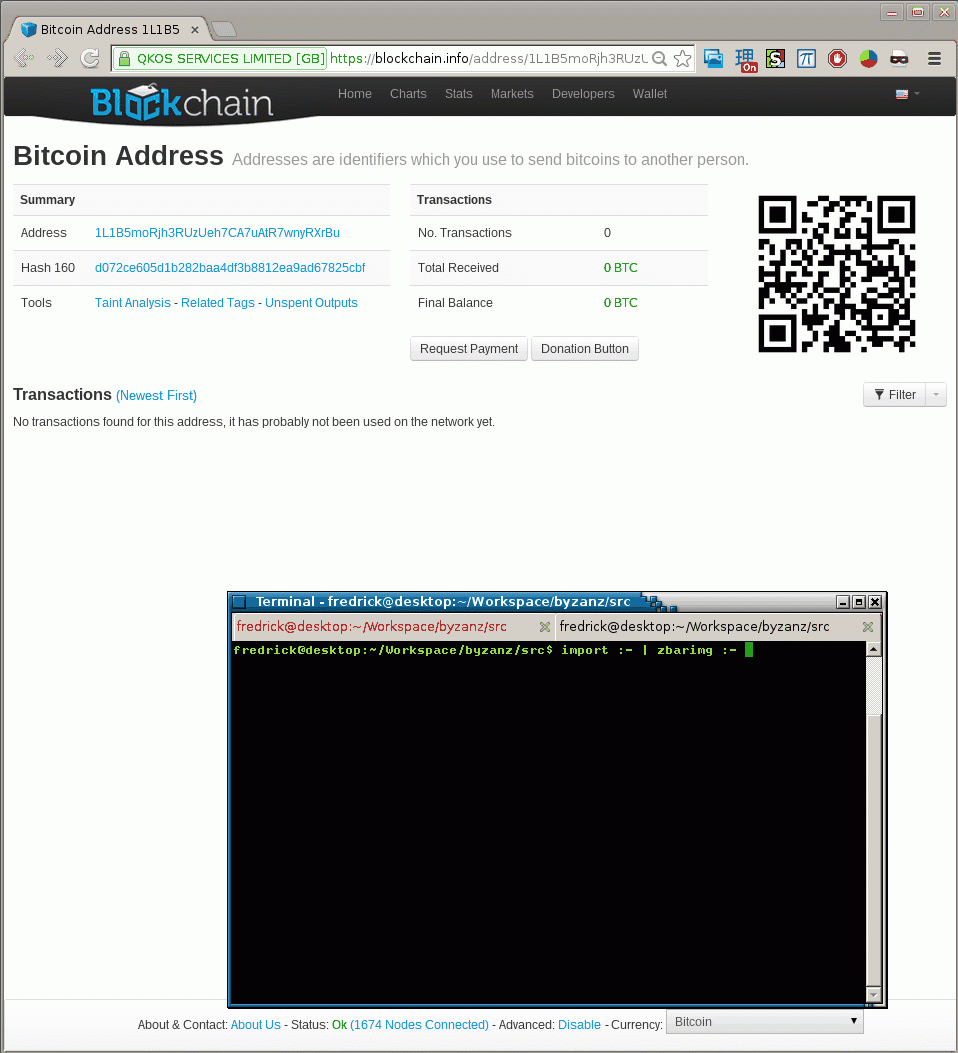Click the QKOS SERVICES LIMITED certificate label
The height and width of the screenshot is (1053, 958).
pyautogui.click(x=230, y=59)
